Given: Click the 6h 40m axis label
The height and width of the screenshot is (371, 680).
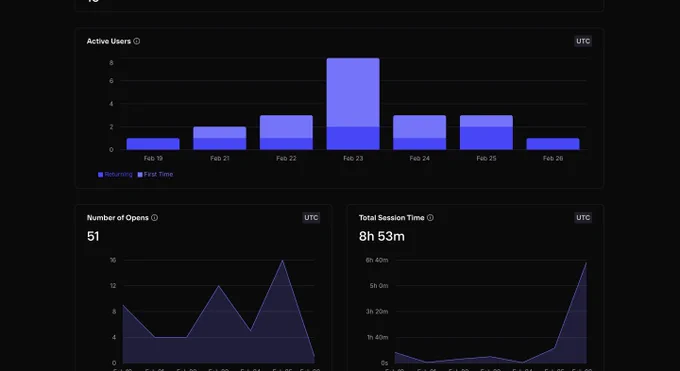Looking at the screenshot, I should point(377,260).
